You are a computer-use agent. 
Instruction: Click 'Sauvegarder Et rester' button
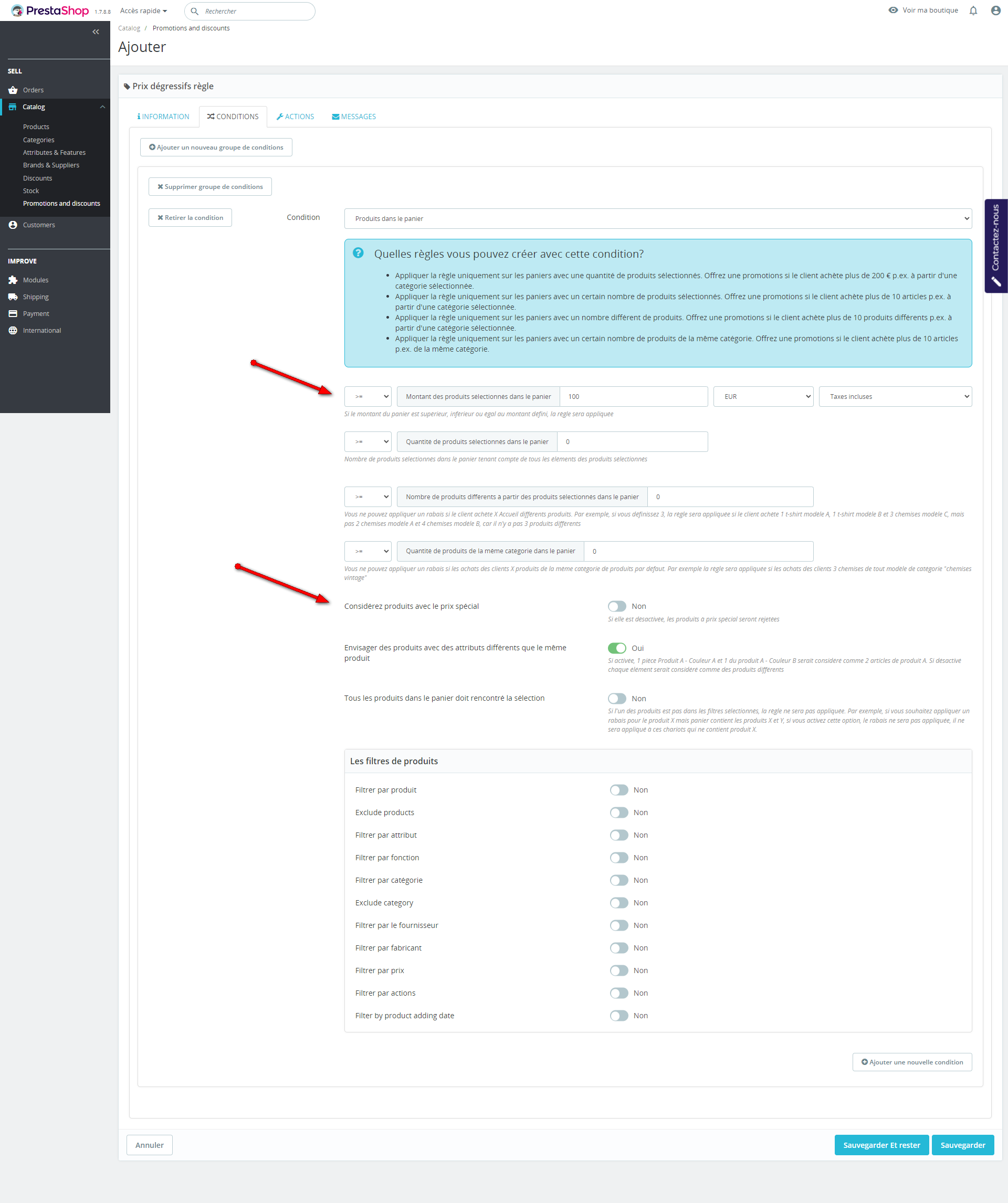(x=881, y=1145)
